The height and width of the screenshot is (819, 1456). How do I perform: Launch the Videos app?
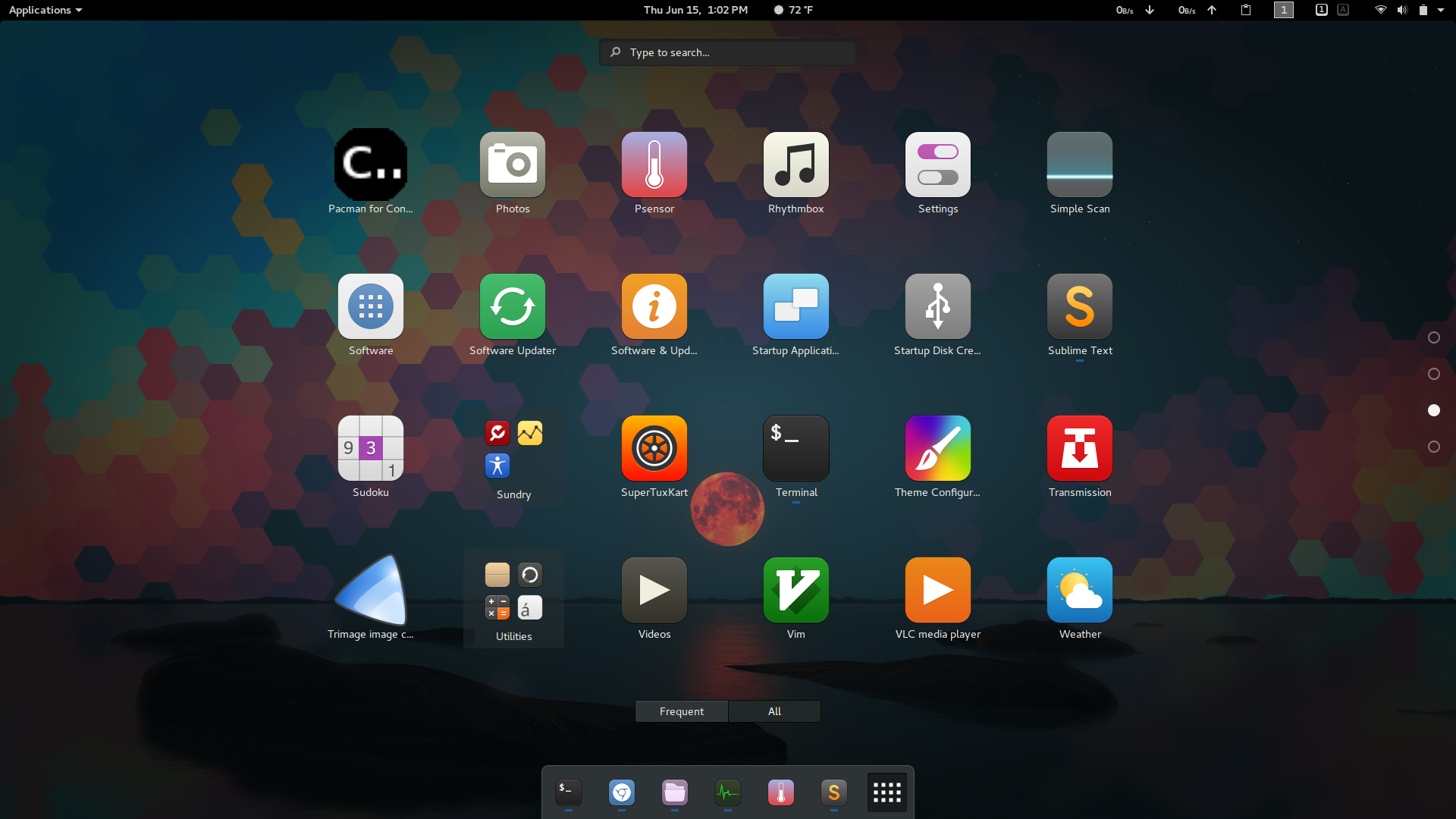point(654,590)
